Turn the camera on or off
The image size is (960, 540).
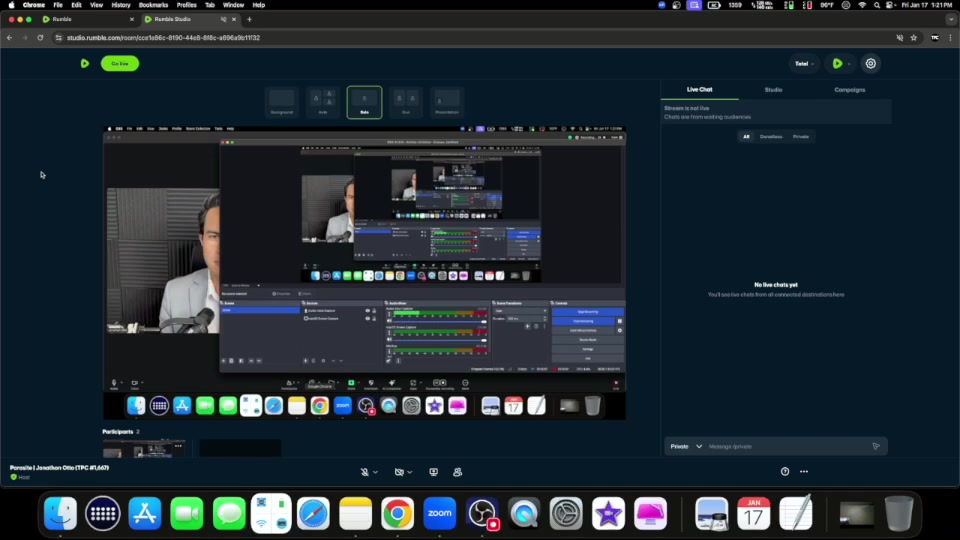coord(398,471)
